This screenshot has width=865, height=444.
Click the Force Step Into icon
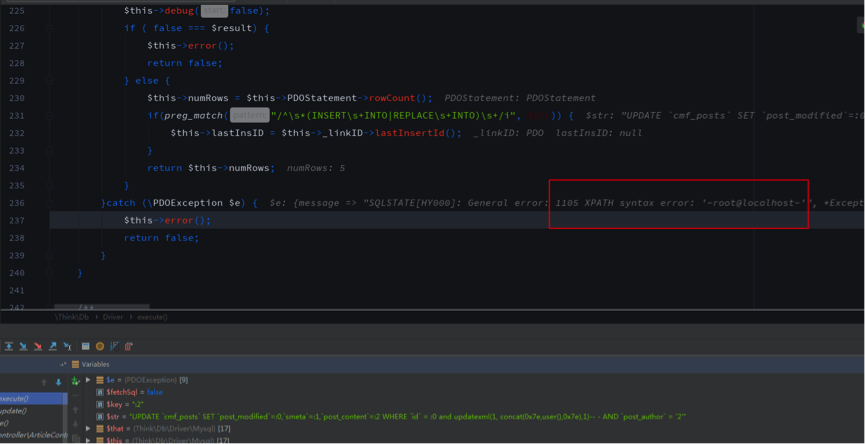click(x=38, y=346)
